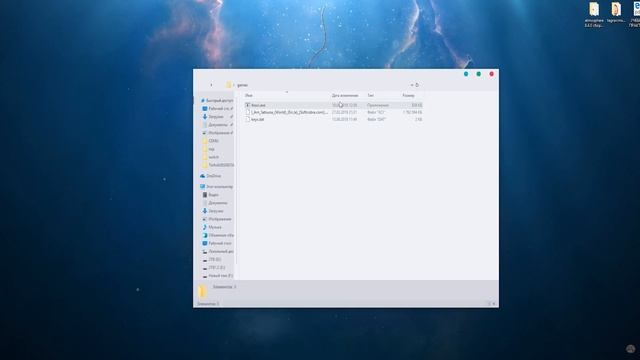This screenshot has height=360, width=640.
Task: Sort files by the Имя column header
Action: [x=249, y=96]
